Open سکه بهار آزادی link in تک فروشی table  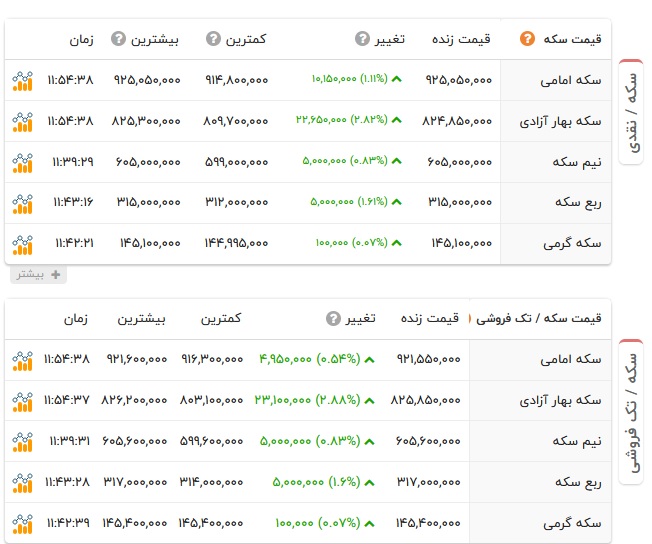click(x=560, y=401)
